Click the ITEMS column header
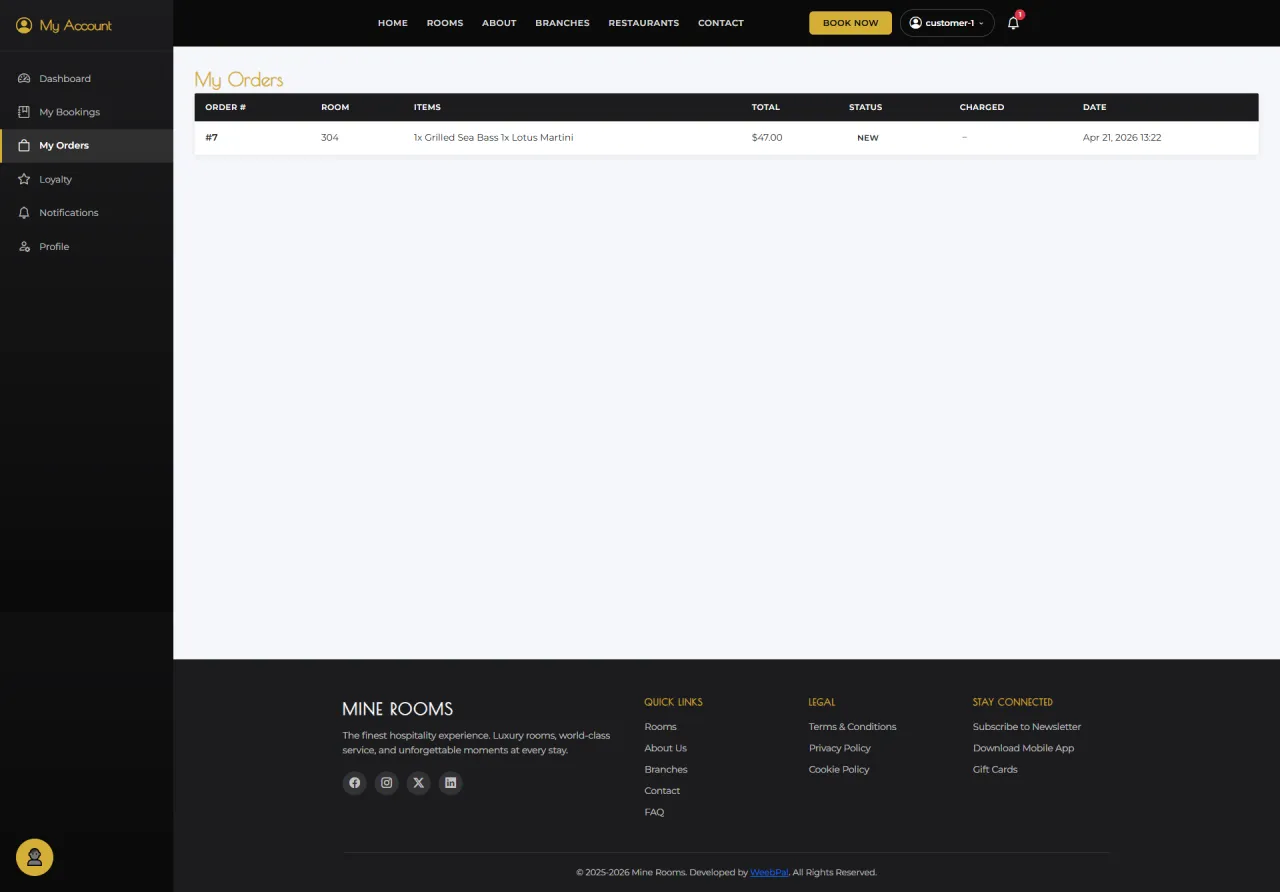1280x892 pixels. pyautogui.click(x=427, y=107)
